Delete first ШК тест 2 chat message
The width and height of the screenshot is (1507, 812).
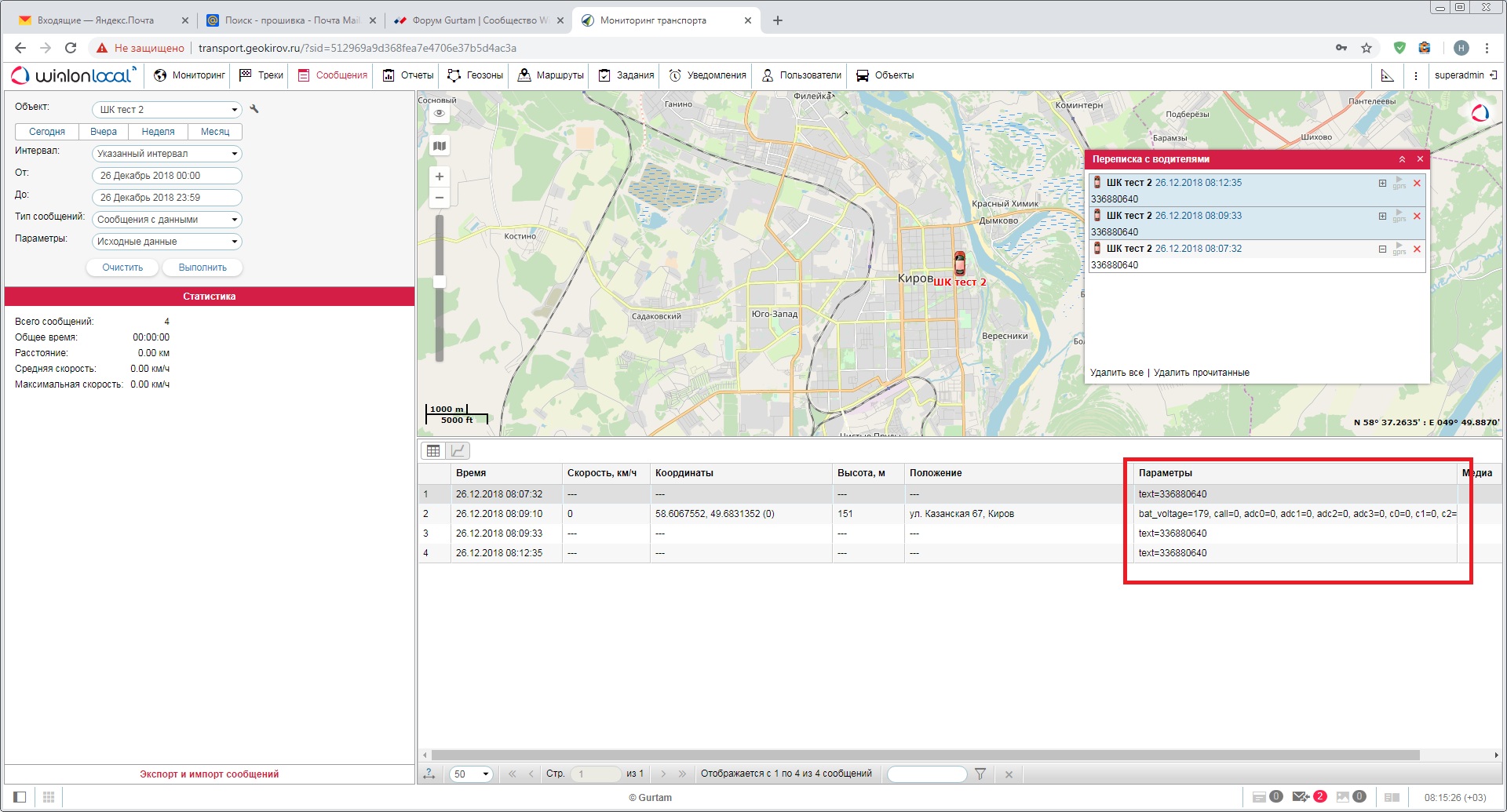1417,184
